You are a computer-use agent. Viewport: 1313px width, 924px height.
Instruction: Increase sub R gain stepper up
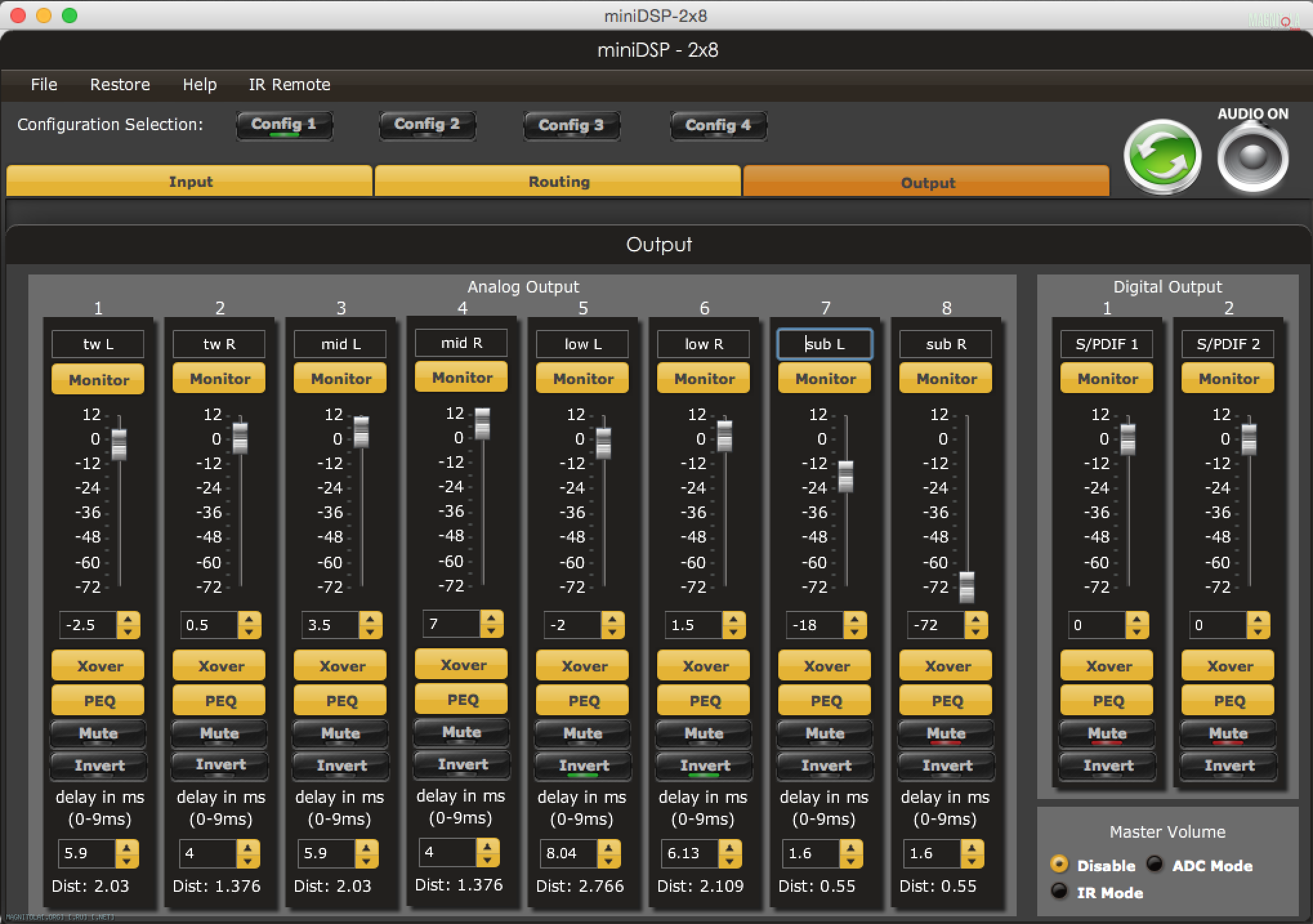tap(975, 619)
